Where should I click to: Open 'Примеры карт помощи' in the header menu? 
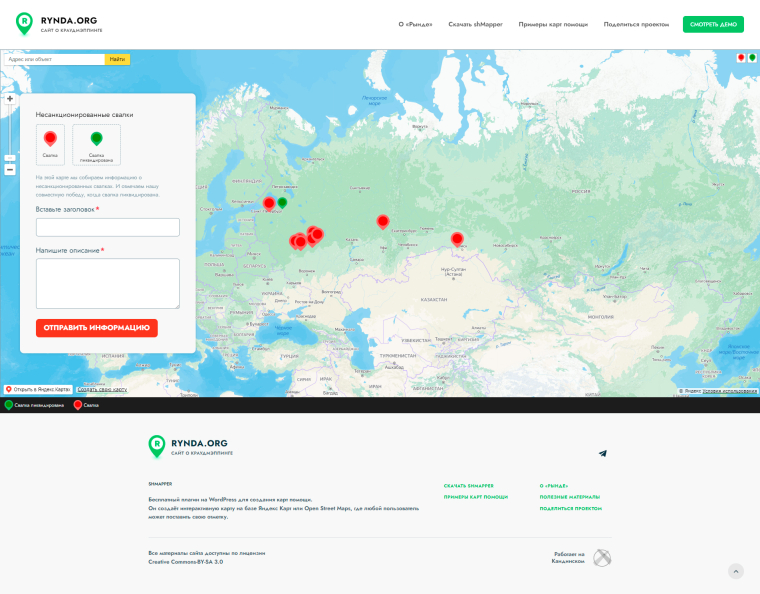tap(553, 24)
